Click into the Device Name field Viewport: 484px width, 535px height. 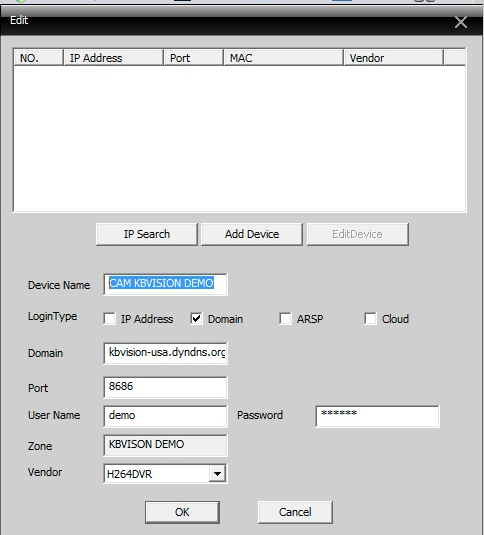click(165, 284)
